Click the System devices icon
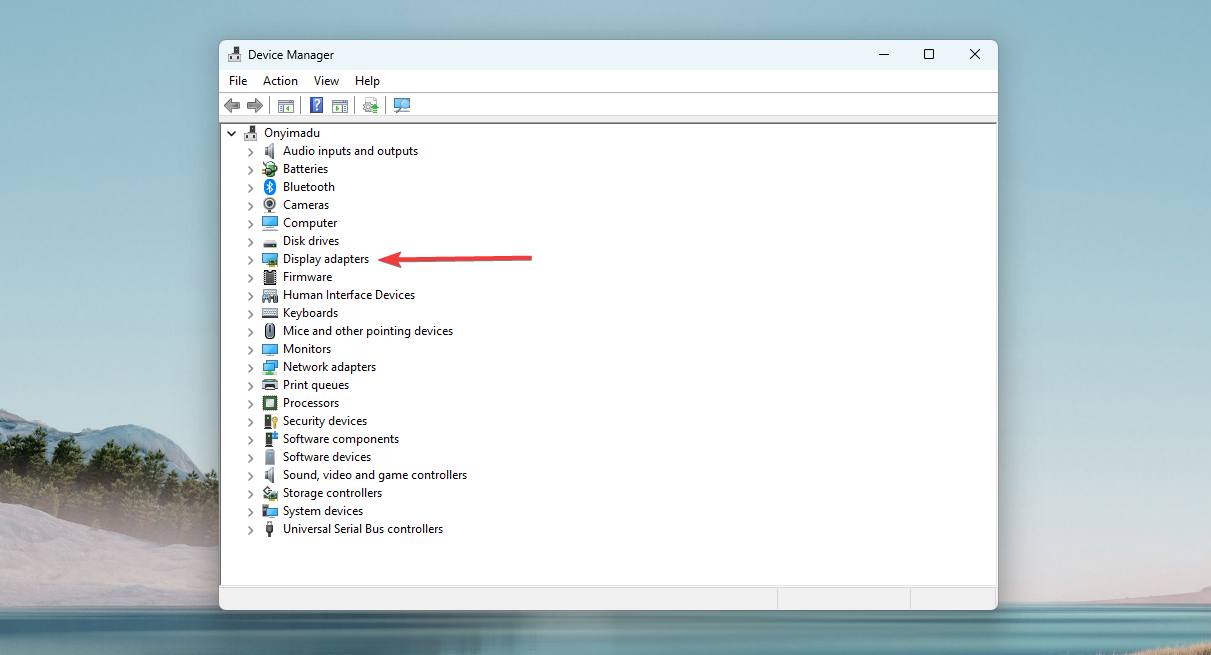Image resolution: width=1211 pixels, height=655 pixels. tap(269, 511)
